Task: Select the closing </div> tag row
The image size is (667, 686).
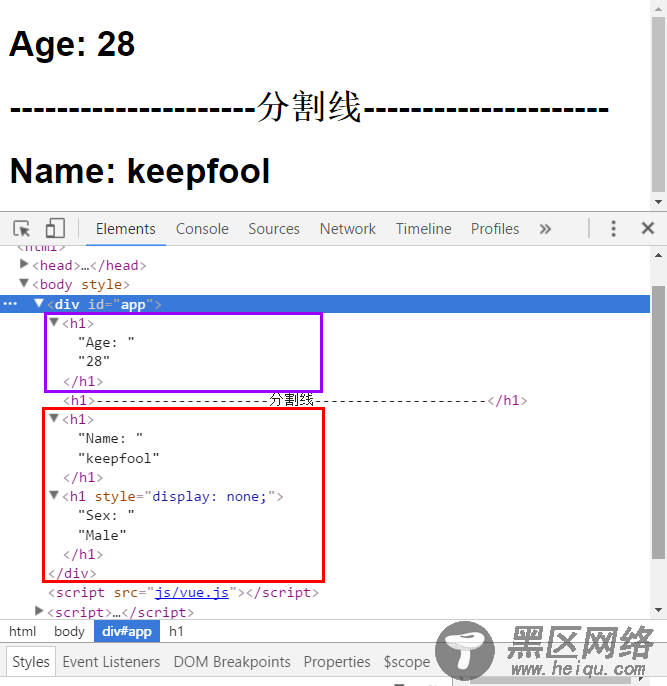Action: click(72, 573)
